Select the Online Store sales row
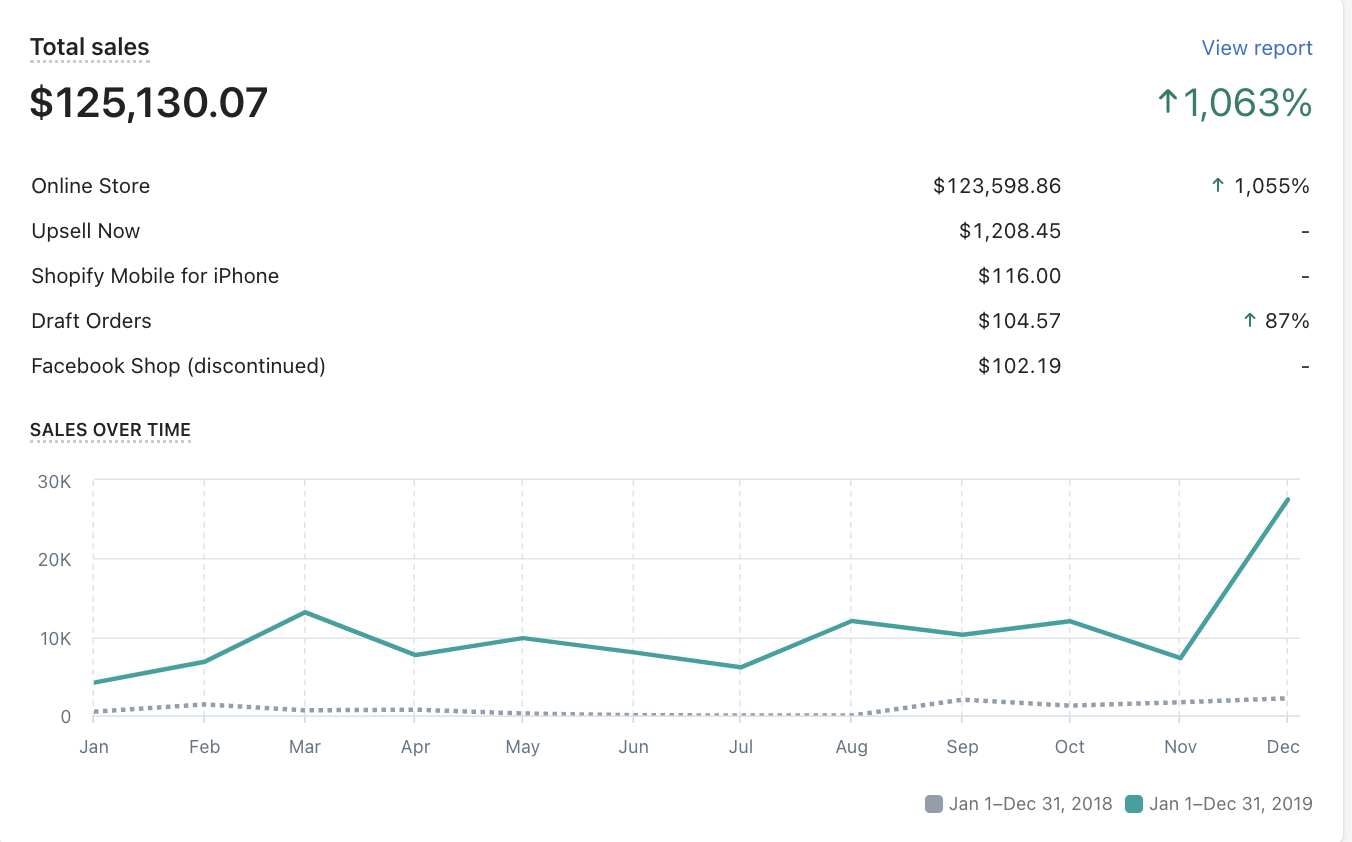The image size is (1352, 842). pyautogui.click(x=91, y=186)
